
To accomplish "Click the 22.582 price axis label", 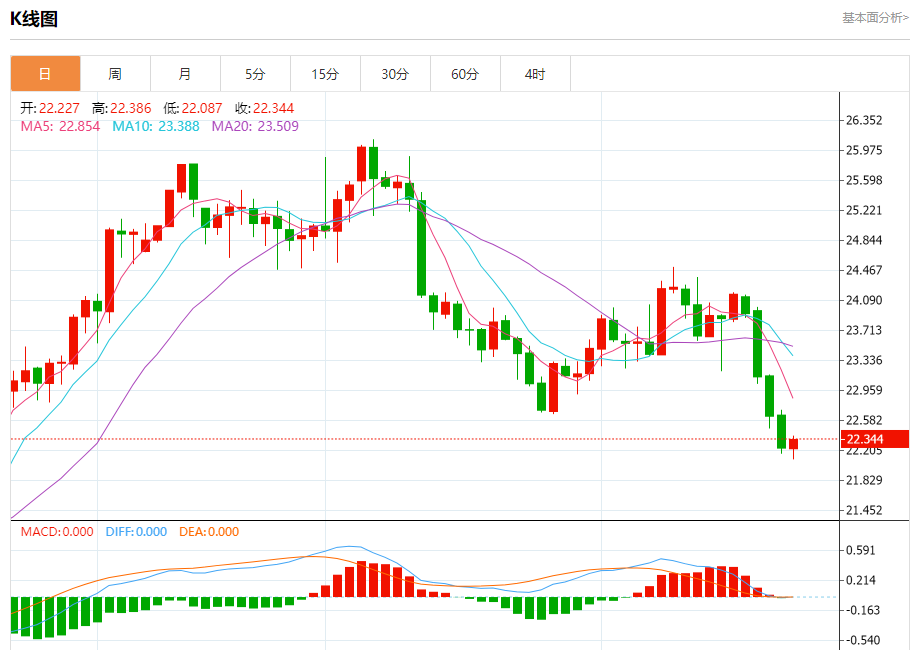I will tap(863, 420).
